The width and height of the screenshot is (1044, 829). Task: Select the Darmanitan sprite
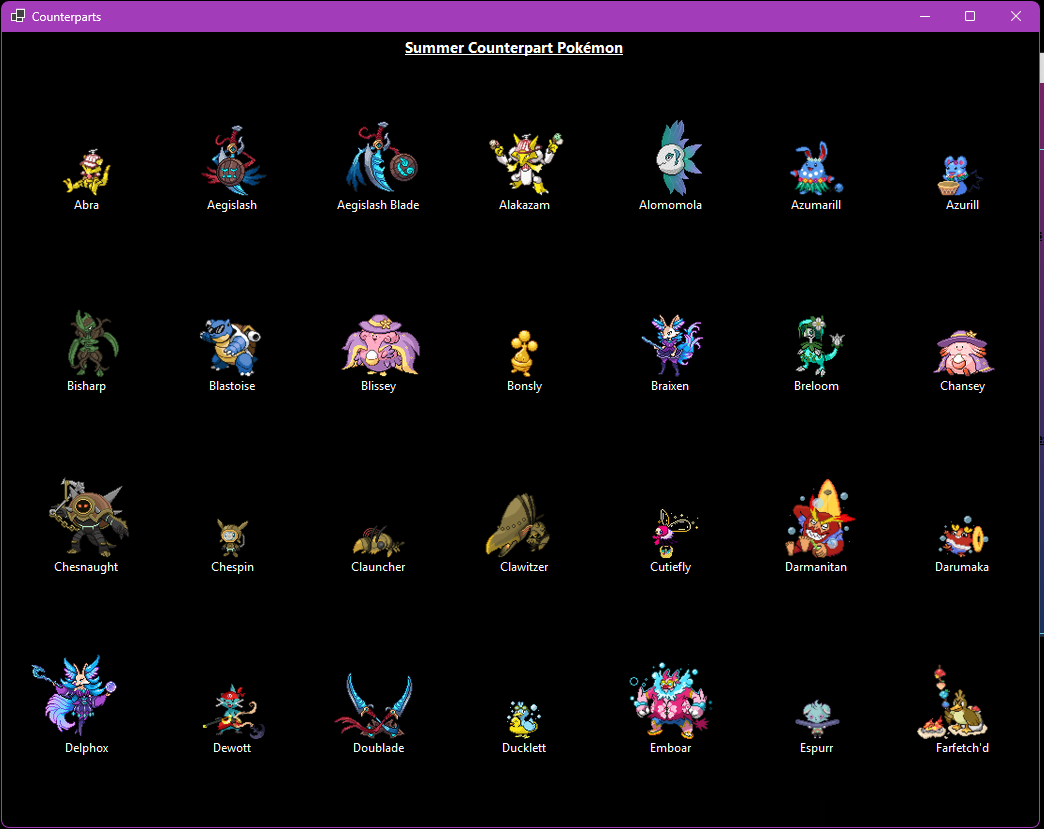820,518
